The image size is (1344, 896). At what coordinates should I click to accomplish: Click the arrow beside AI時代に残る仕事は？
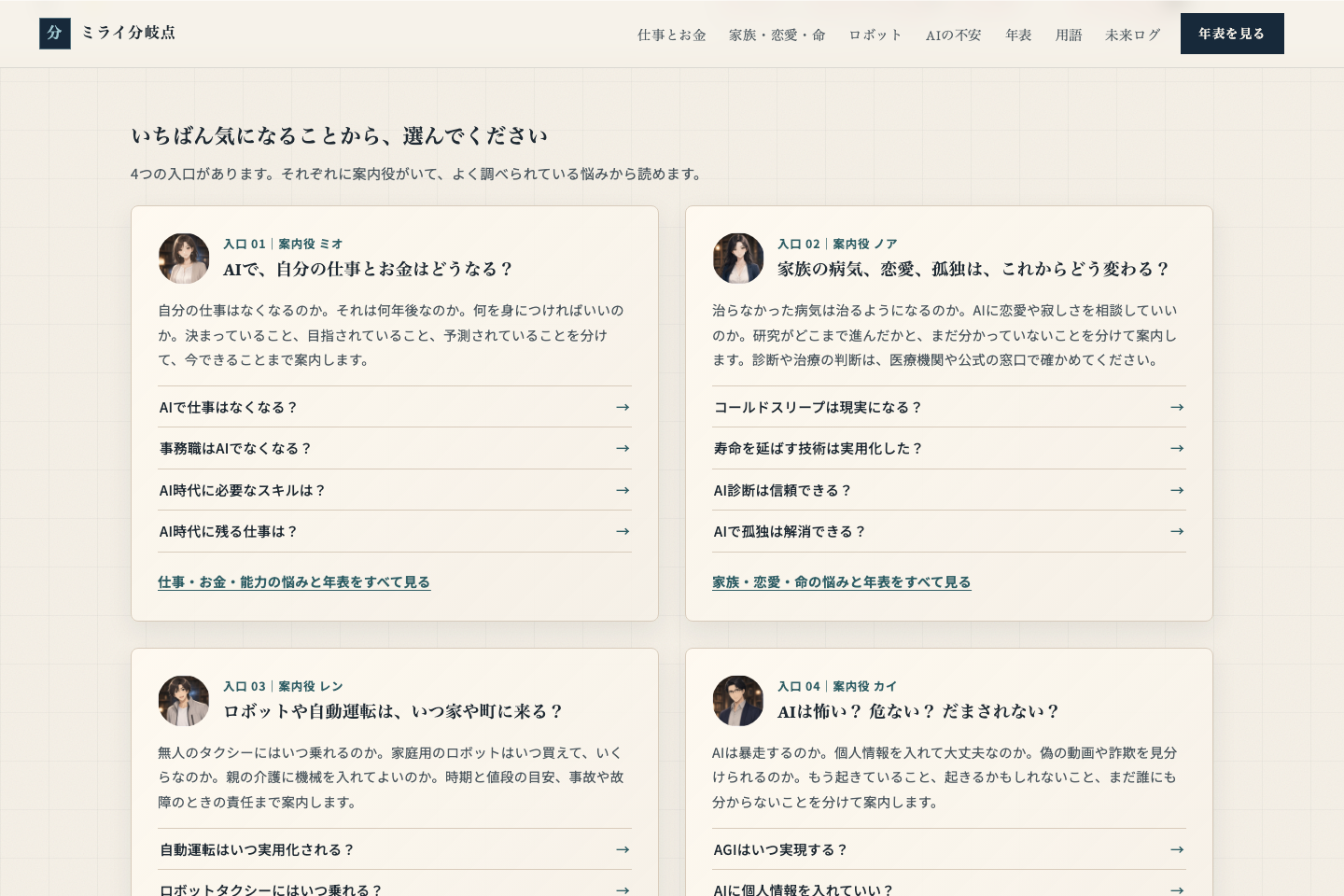point(623,531)
